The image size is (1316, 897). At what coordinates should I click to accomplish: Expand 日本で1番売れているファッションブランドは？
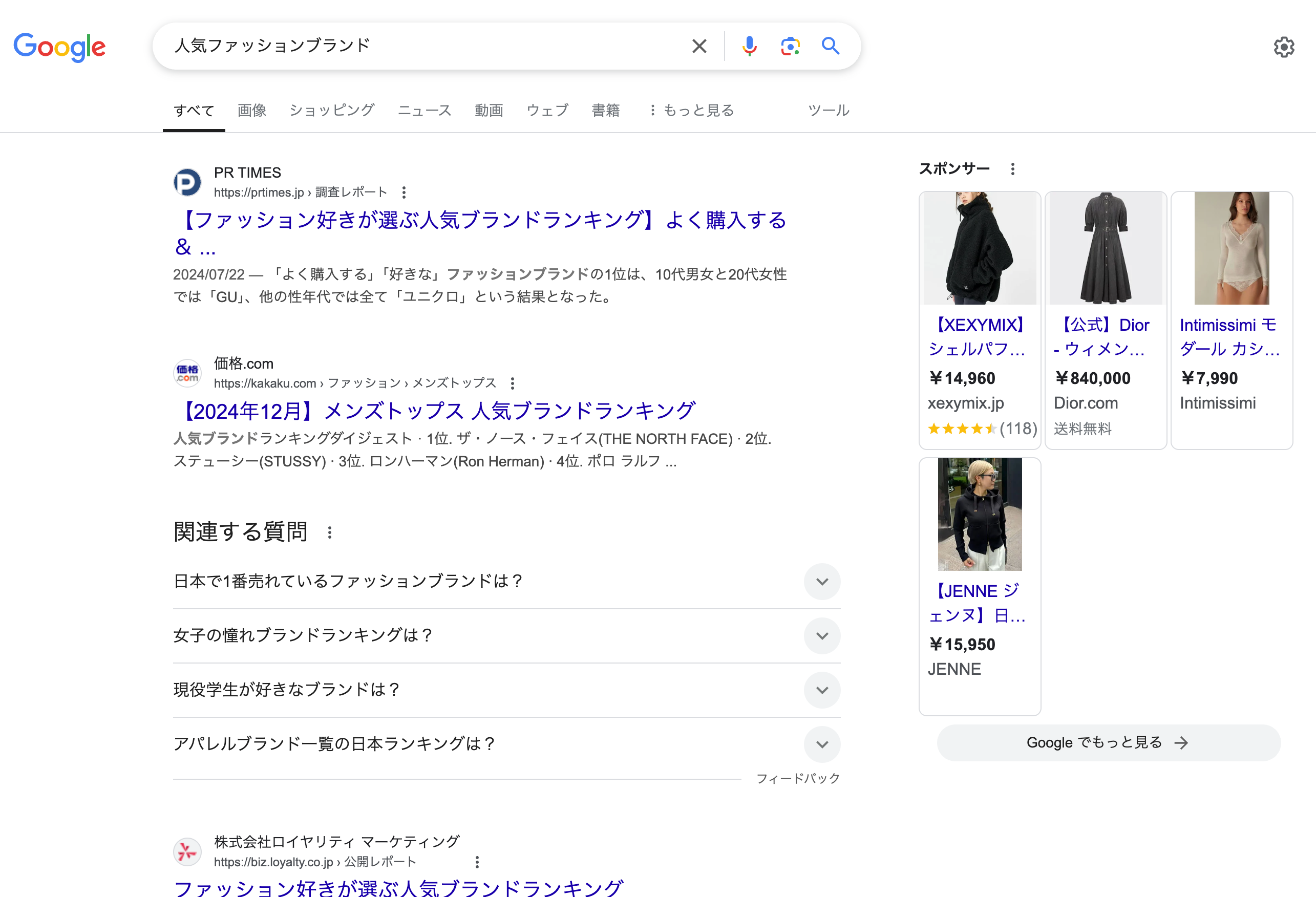[x=507, y=582]
